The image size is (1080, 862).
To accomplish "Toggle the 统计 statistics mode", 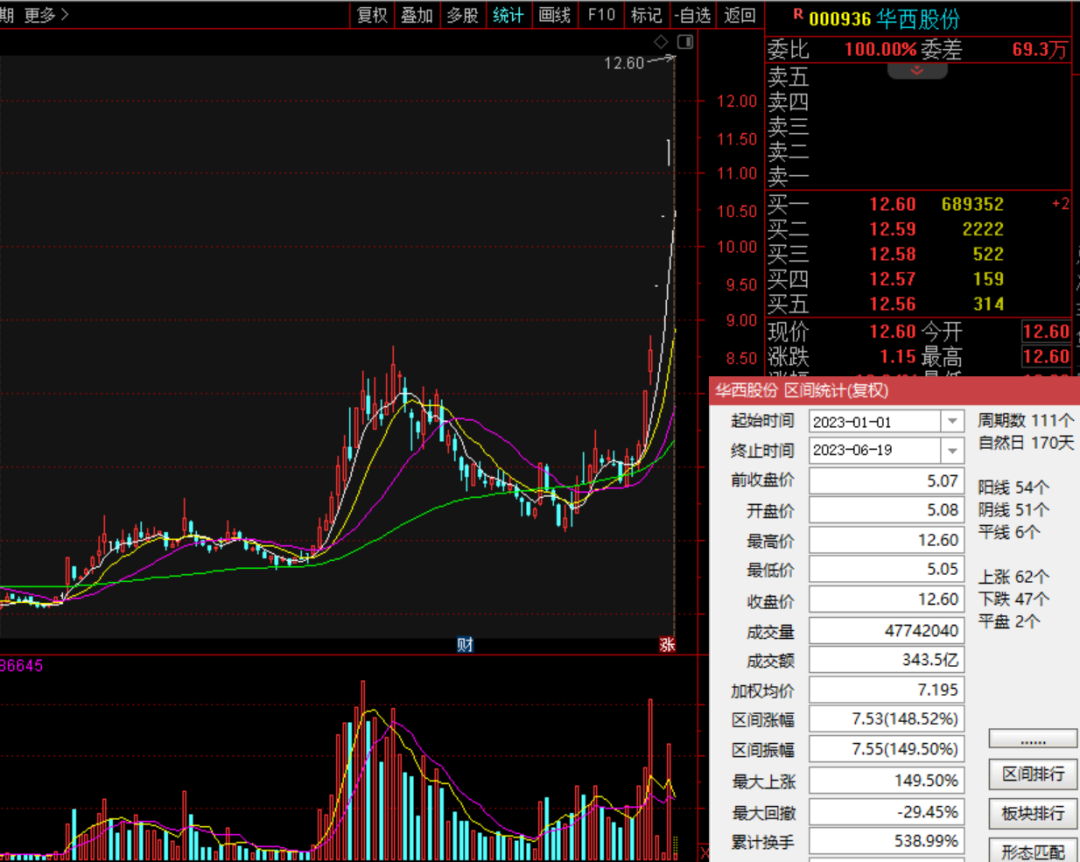I will click(x=508, y=14).
